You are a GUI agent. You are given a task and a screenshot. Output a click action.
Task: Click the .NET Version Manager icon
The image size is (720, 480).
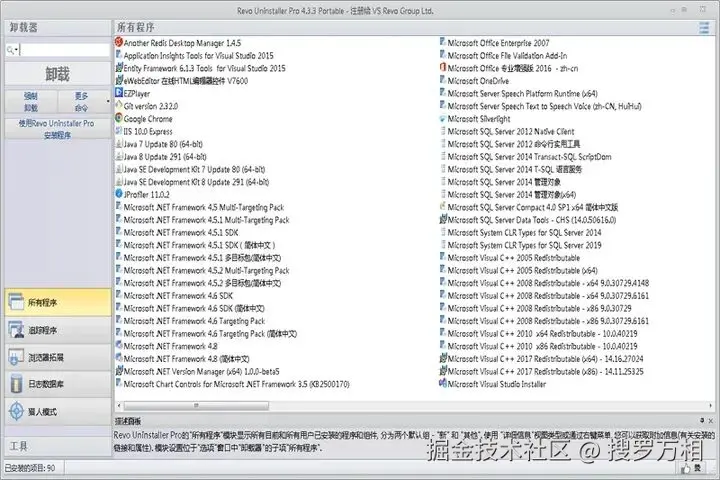coord(119,371)
